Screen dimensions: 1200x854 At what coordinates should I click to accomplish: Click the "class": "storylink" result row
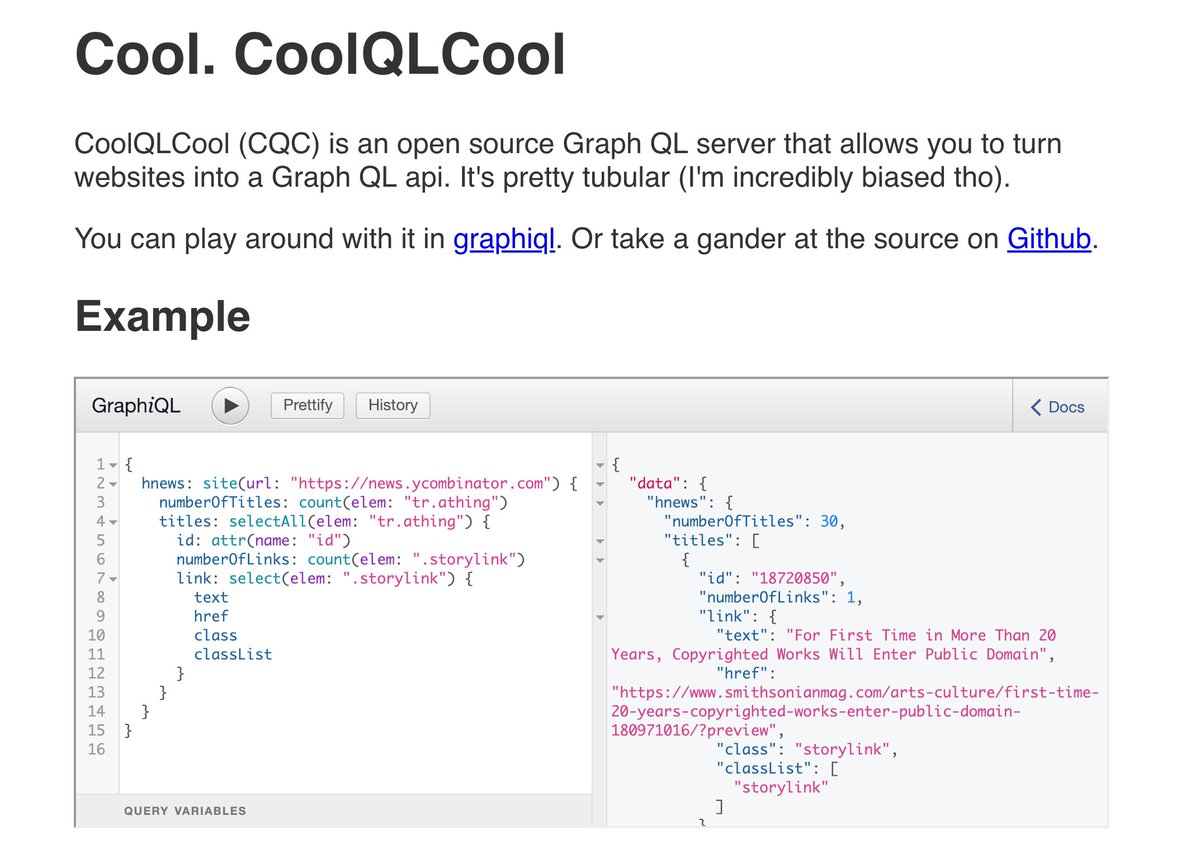coord(808,750)
